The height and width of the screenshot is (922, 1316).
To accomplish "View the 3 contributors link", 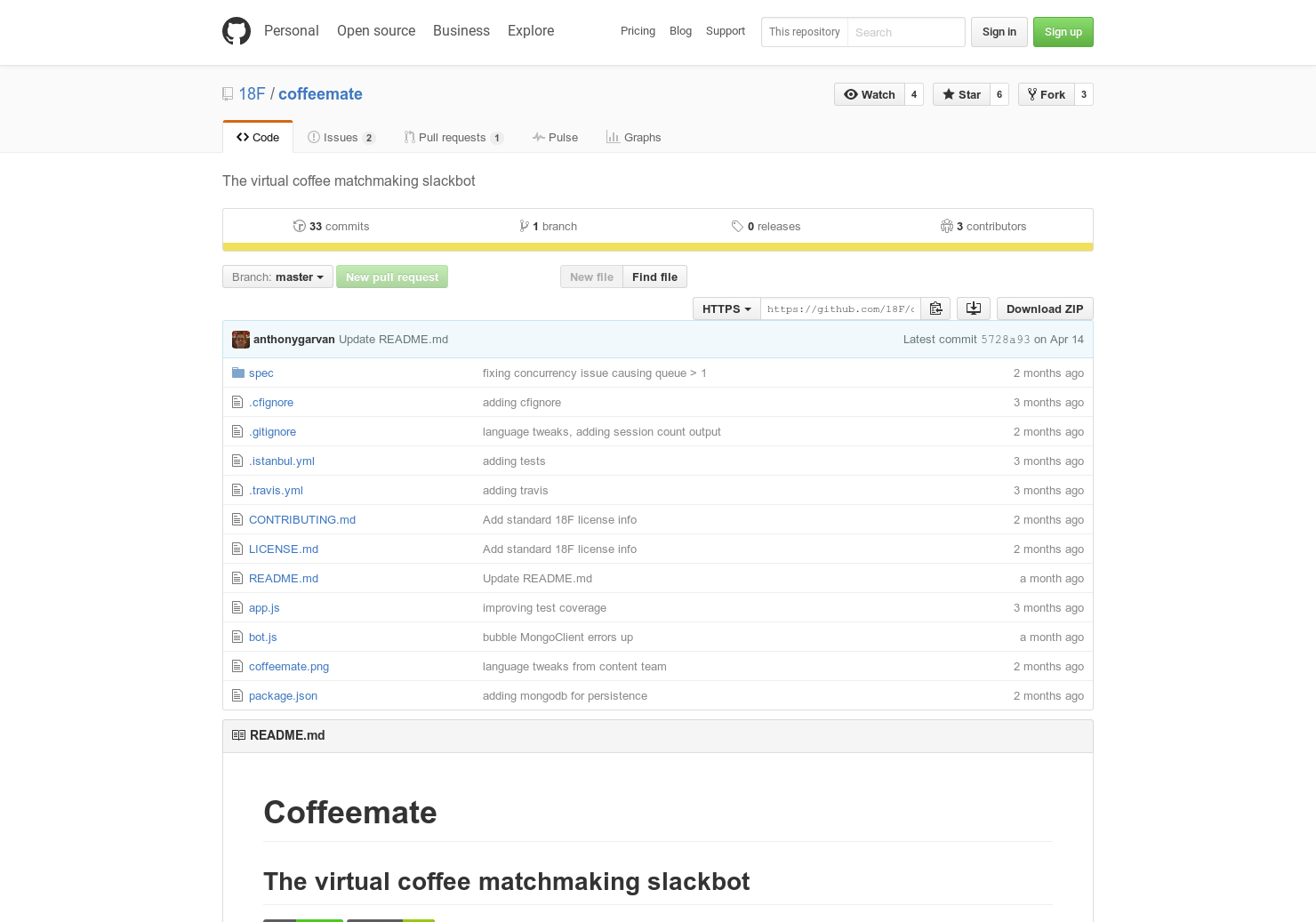I will (983, 226).
